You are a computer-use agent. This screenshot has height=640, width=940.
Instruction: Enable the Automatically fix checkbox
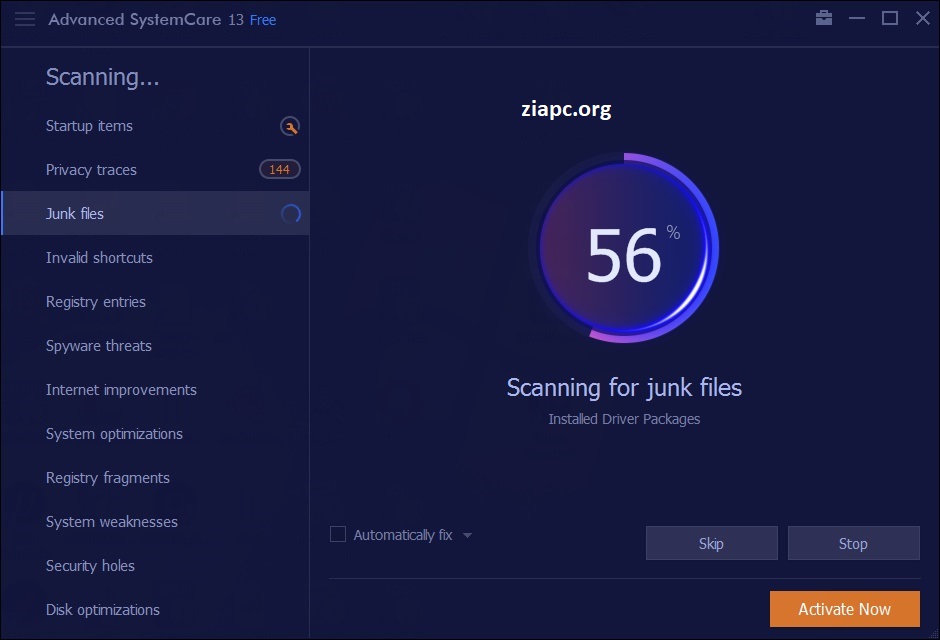coord(337,534)
